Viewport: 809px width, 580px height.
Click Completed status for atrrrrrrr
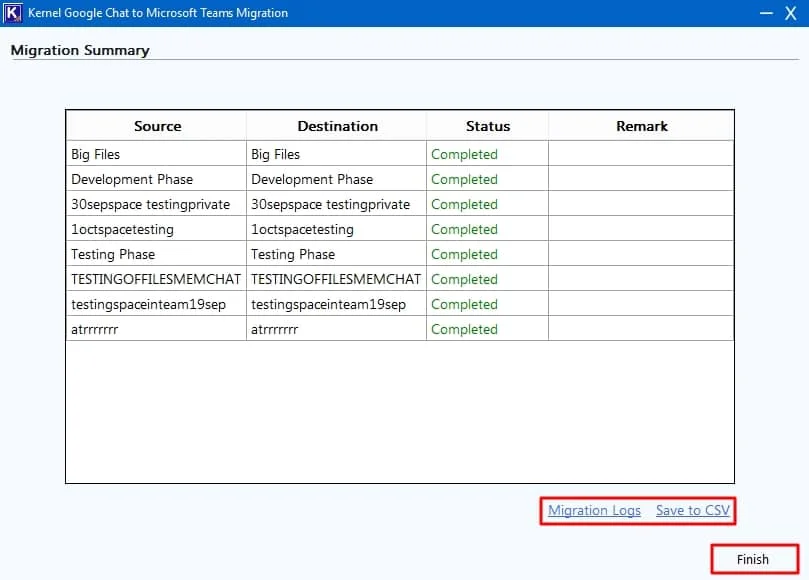coord(488,329)
